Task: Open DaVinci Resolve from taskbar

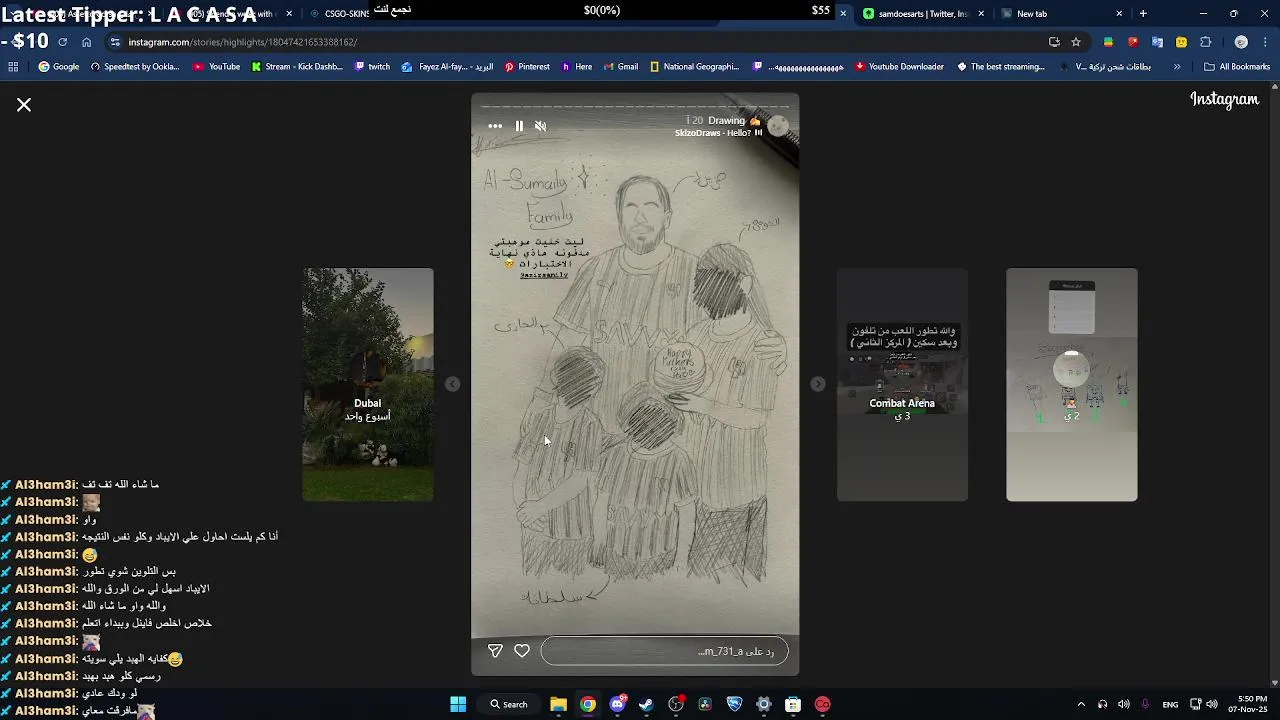Action: click(x=705, y=704)
